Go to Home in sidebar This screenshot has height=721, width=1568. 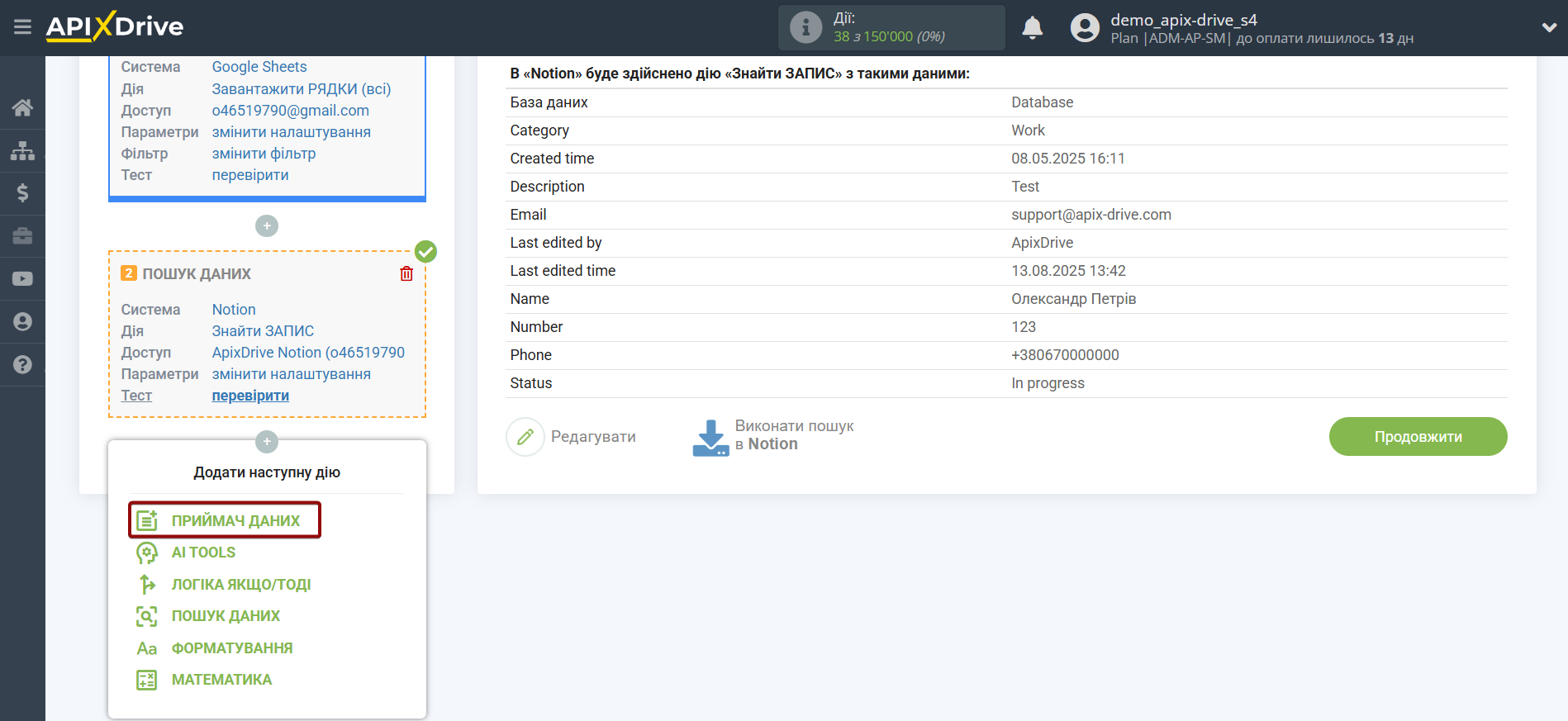[x=22, y=107]
